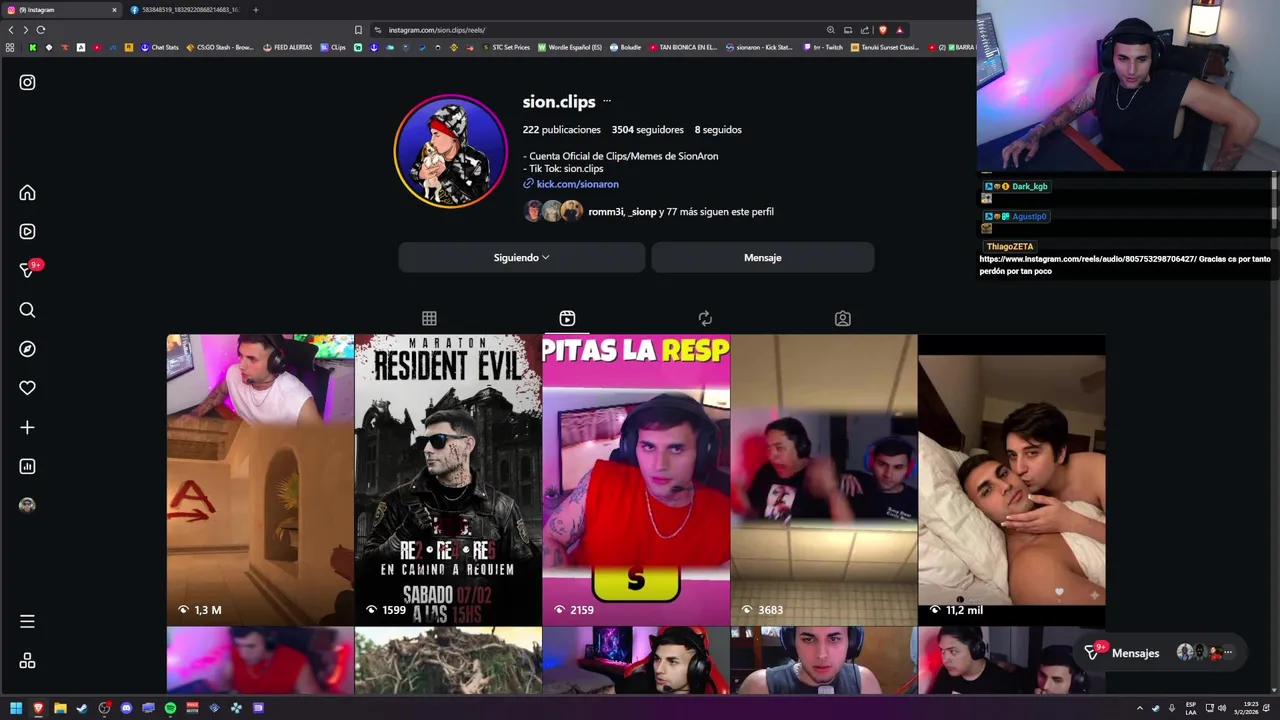Open a new browser tab
The image size is (1280, 720).
click(256, 9)
